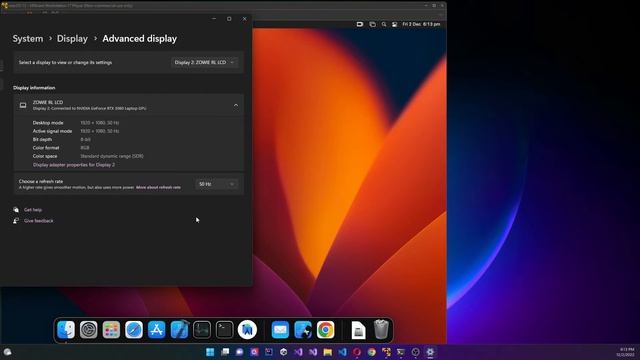Open Spotlight search in the macOS menu bar
The image size is (640, 360).
click(384, 24)
